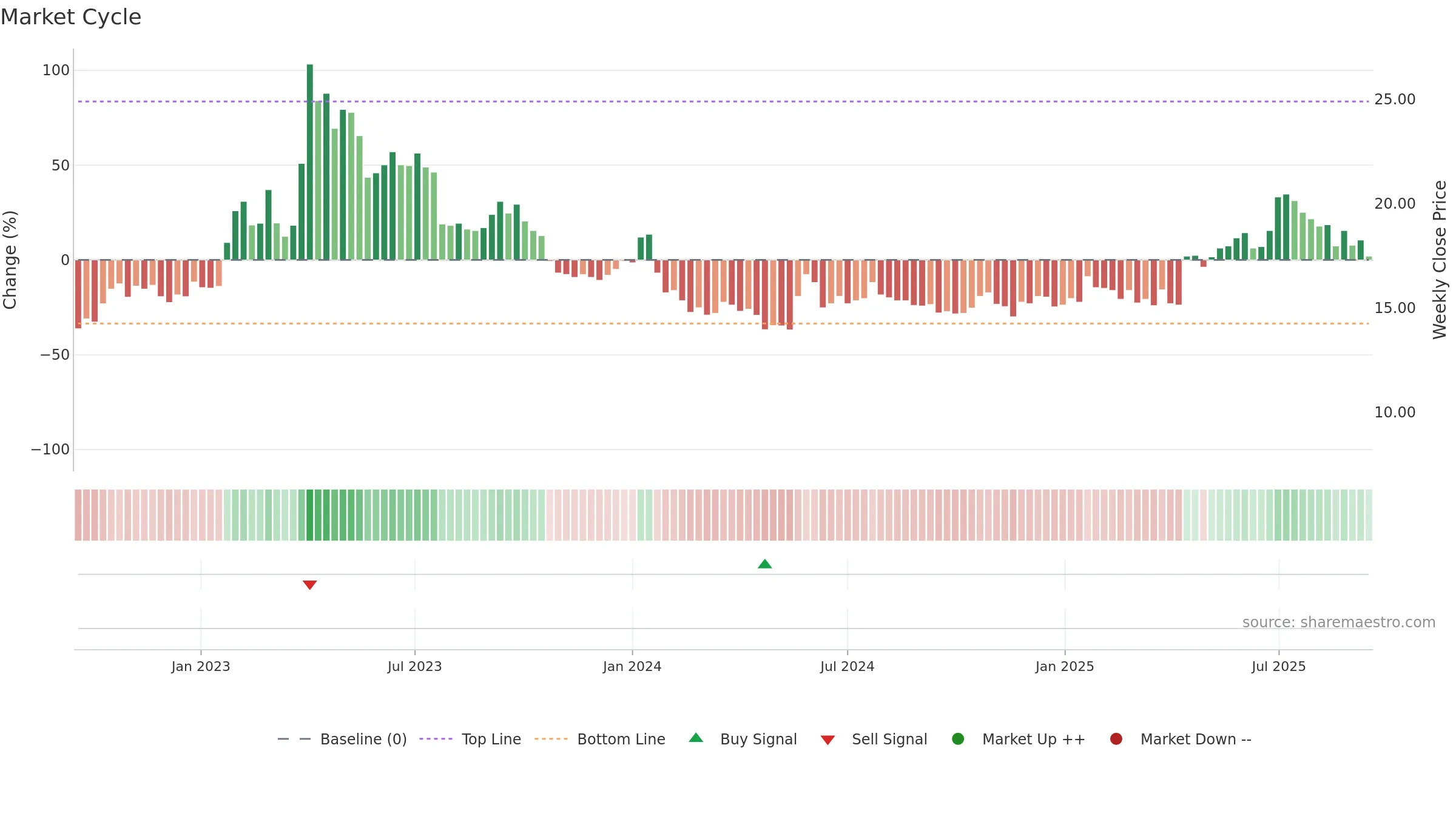The width and height of the screenshot is (1456, 819).
Task: Click the −50 tick on the left axis
Action: [x=55, y=355]
